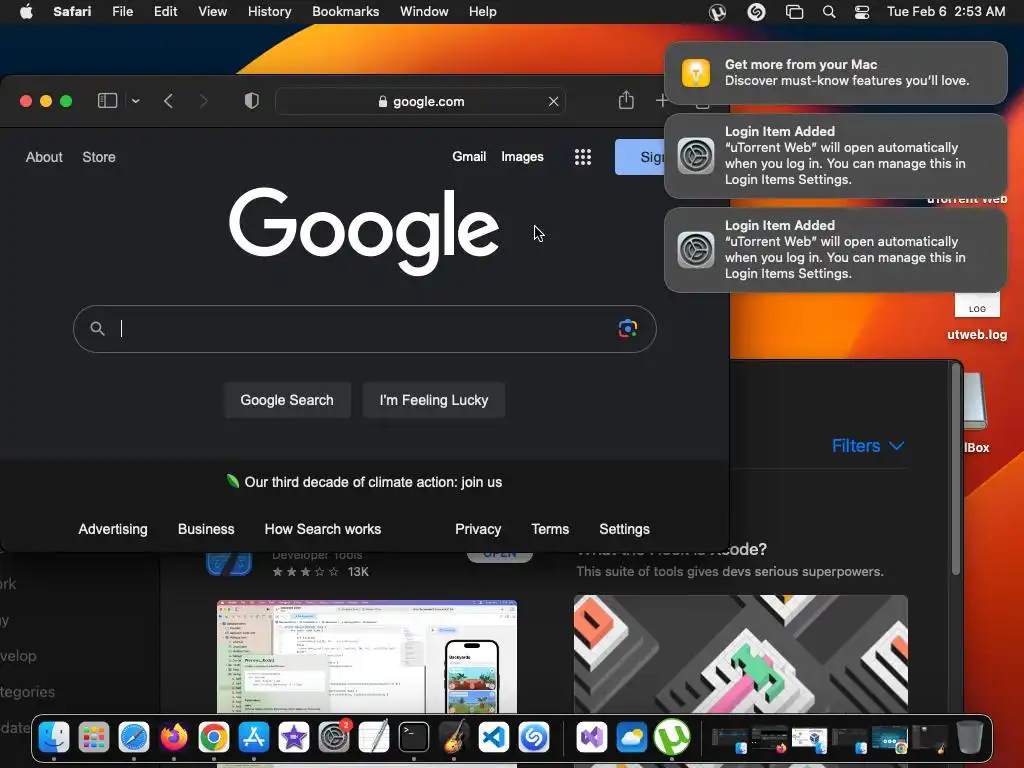Click the App Store window scrollbar
Image resolution: width=1024 pixels, height=768 pixels.
955,470
